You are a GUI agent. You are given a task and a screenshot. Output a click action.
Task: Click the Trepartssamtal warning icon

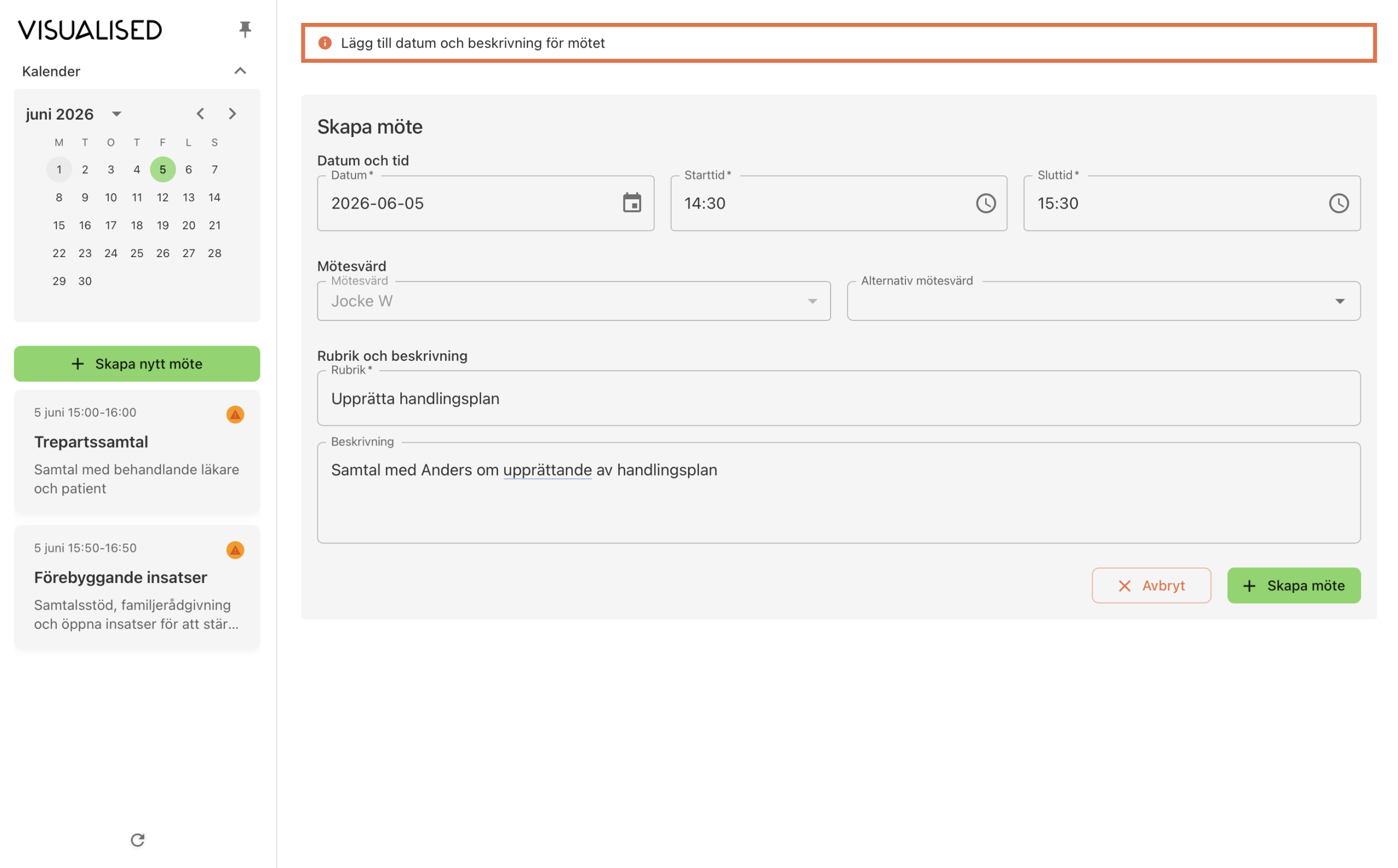click(x=235, y=414)
